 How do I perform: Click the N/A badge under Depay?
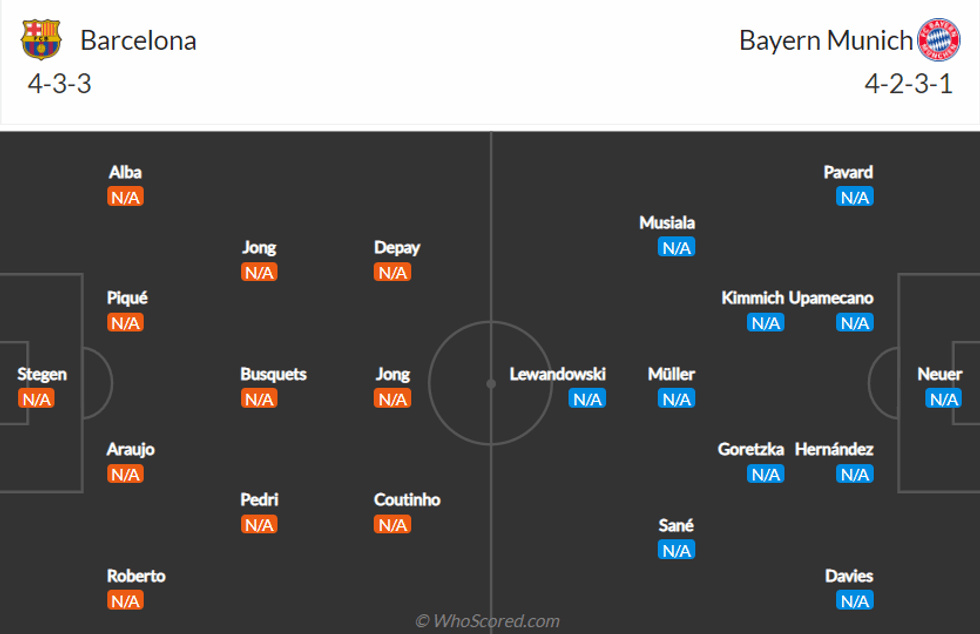pos(392,272)
